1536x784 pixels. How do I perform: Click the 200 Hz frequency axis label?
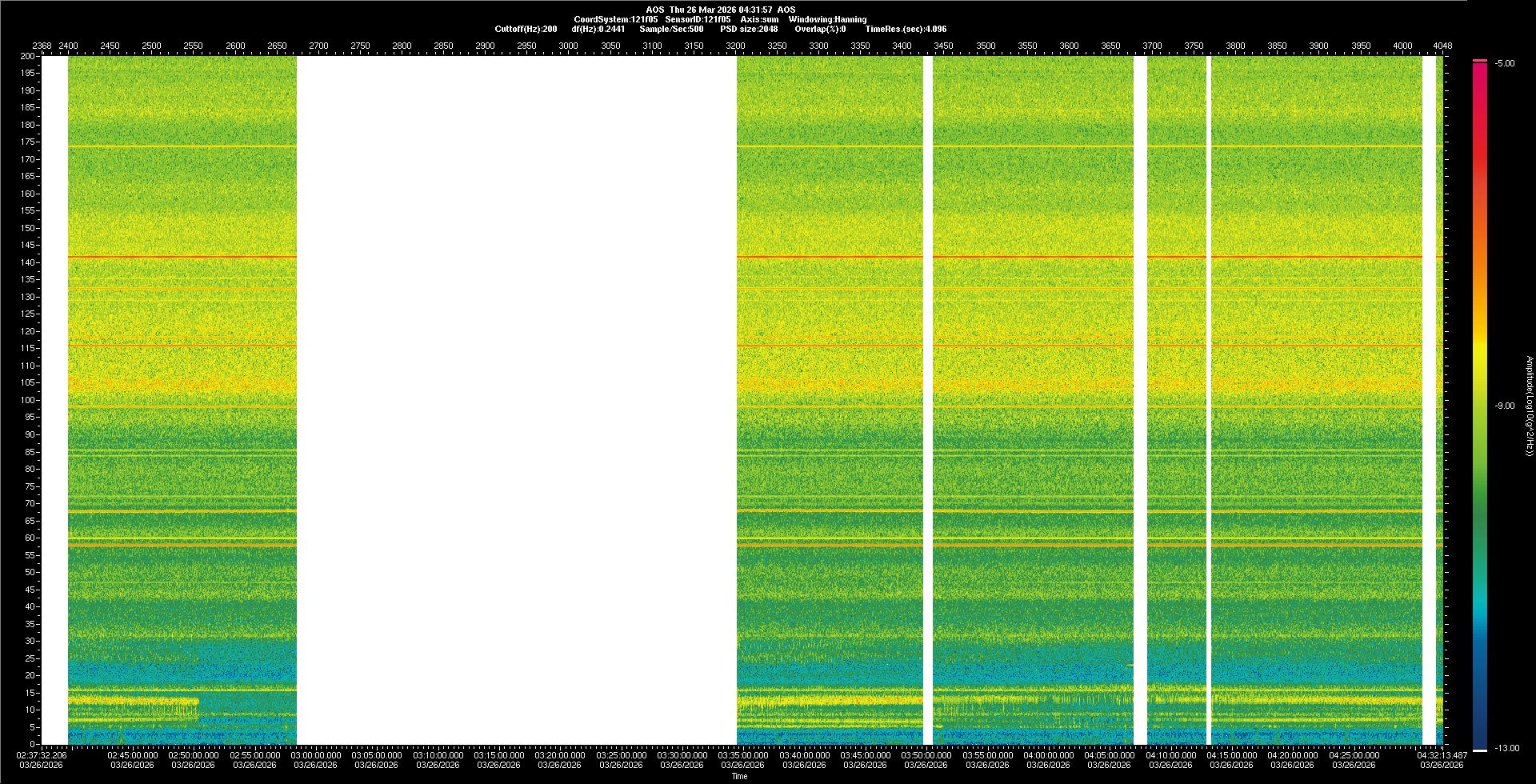coord(27,56)
